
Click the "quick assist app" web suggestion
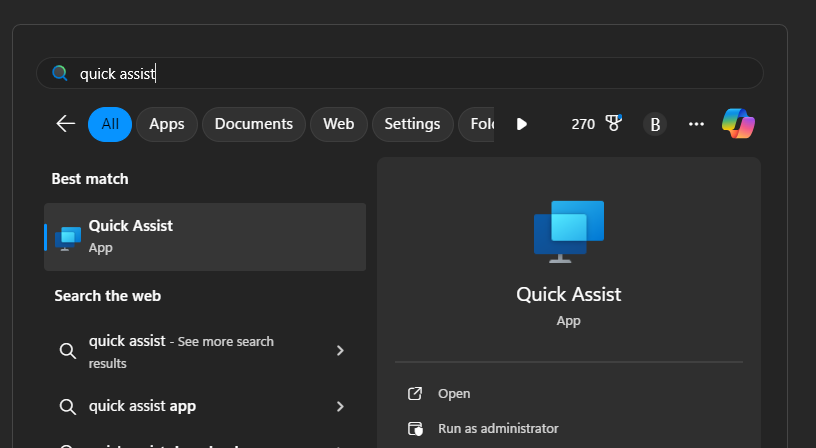coord(142,406)
